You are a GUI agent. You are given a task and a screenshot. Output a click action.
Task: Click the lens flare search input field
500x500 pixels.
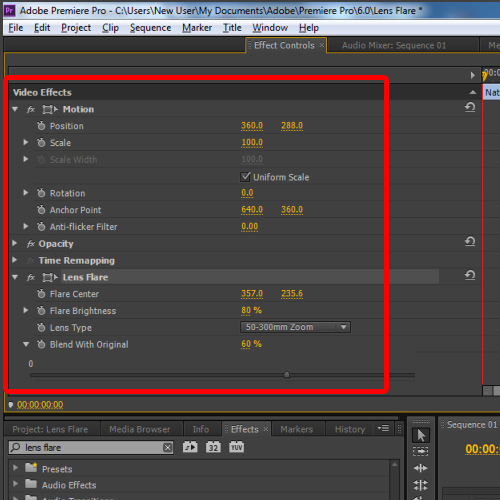[92, 448]
